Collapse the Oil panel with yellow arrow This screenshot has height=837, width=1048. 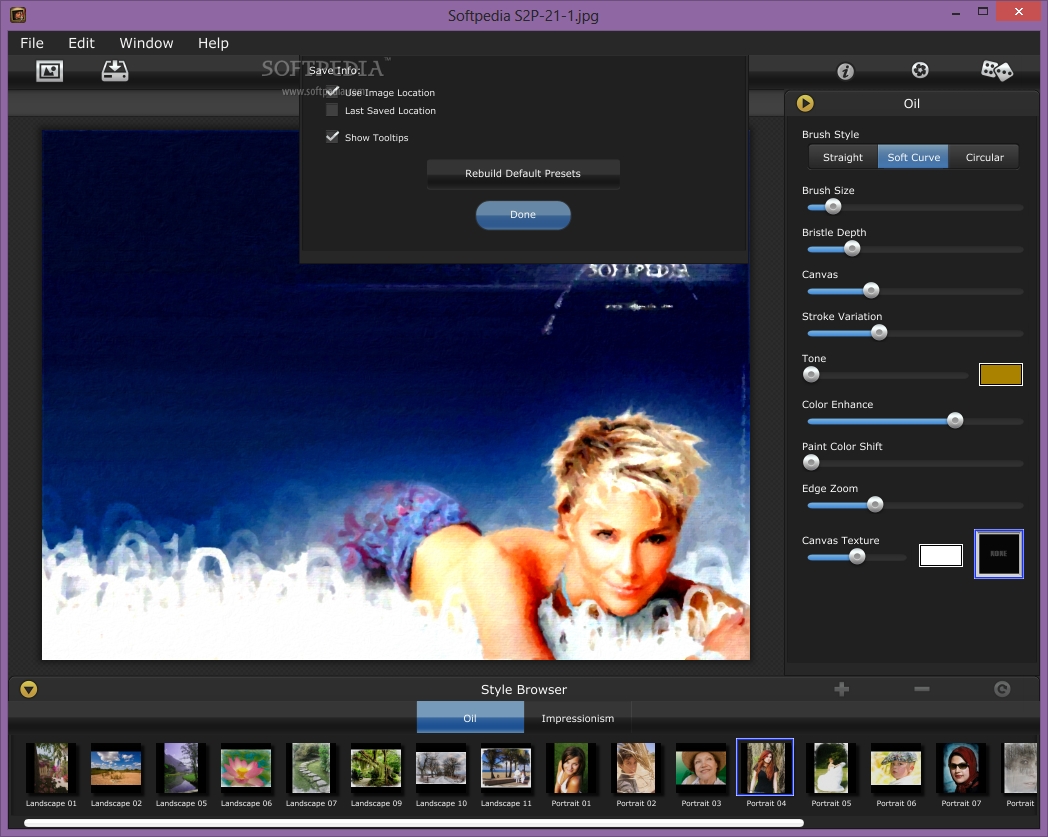805,103
